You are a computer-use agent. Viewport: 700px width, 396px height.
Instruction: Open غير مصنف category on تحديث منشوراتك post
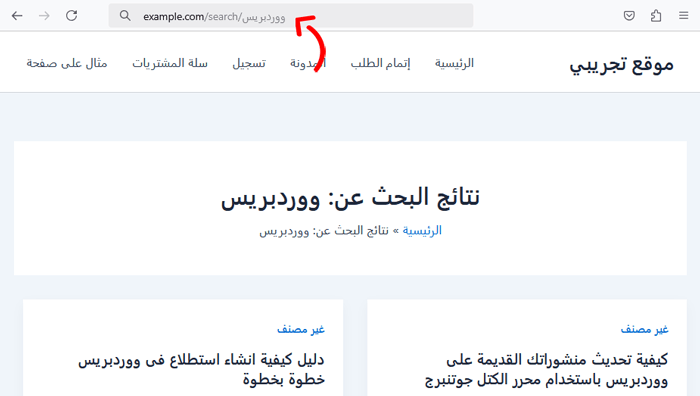pos(644,329)
